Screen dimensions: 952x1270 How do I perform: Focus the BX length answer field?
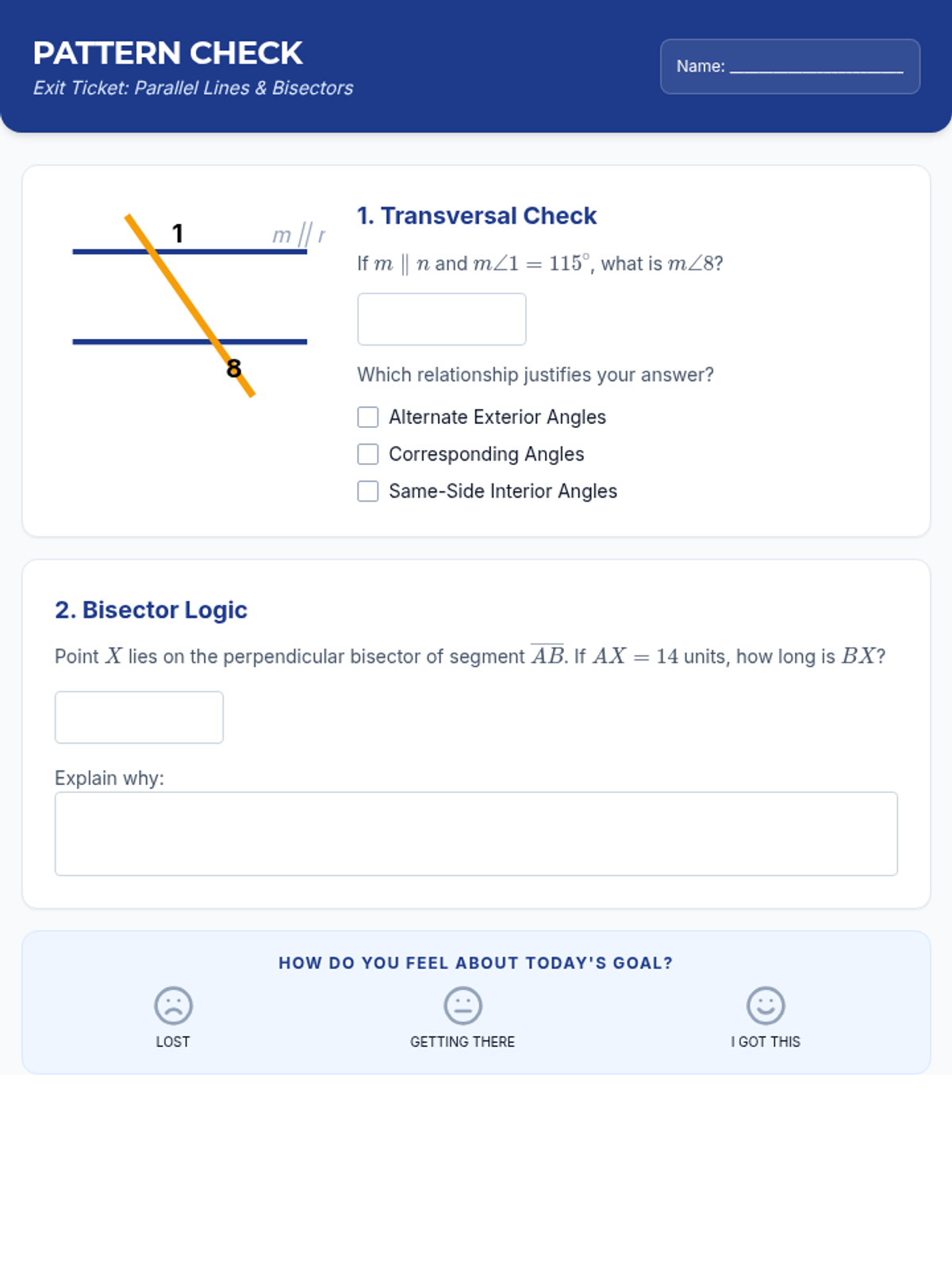[139, 718]
